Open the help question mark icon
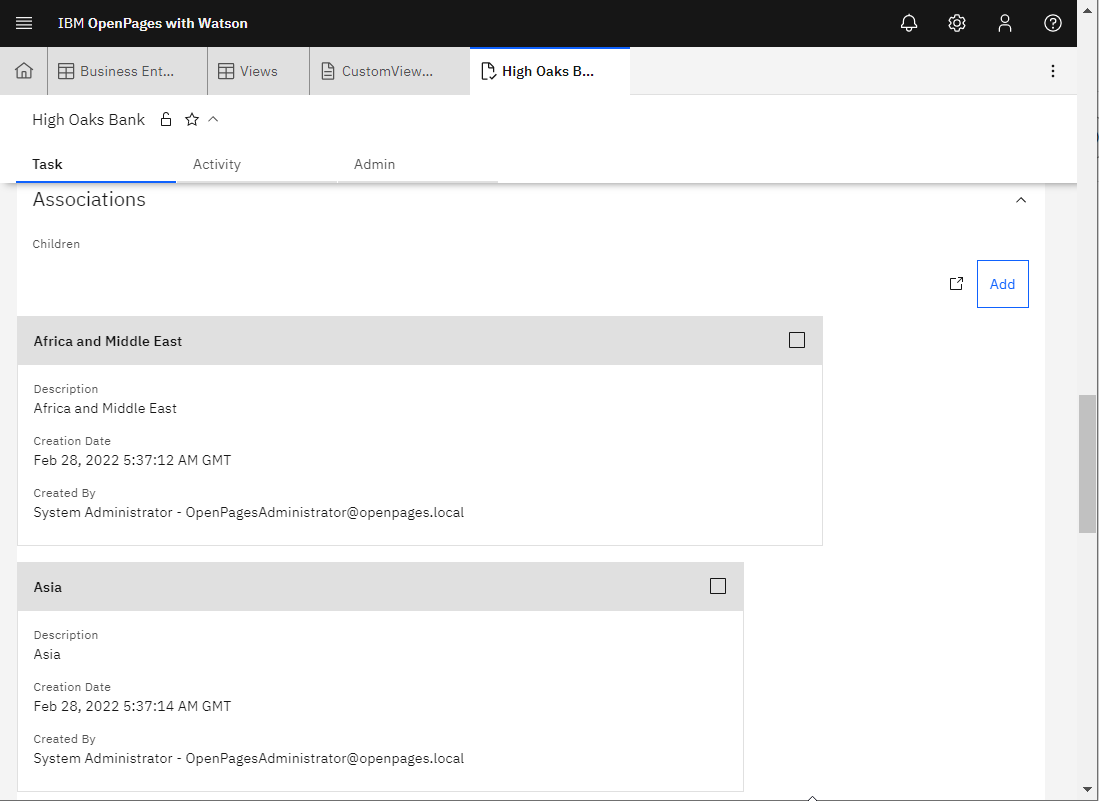The image size is (1099, 801). pos(1053,23)
